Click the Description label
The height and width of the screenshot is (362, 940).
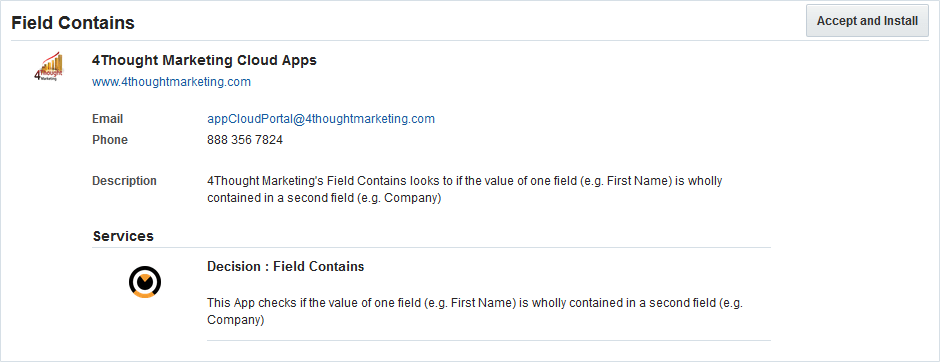pos(124,181)
